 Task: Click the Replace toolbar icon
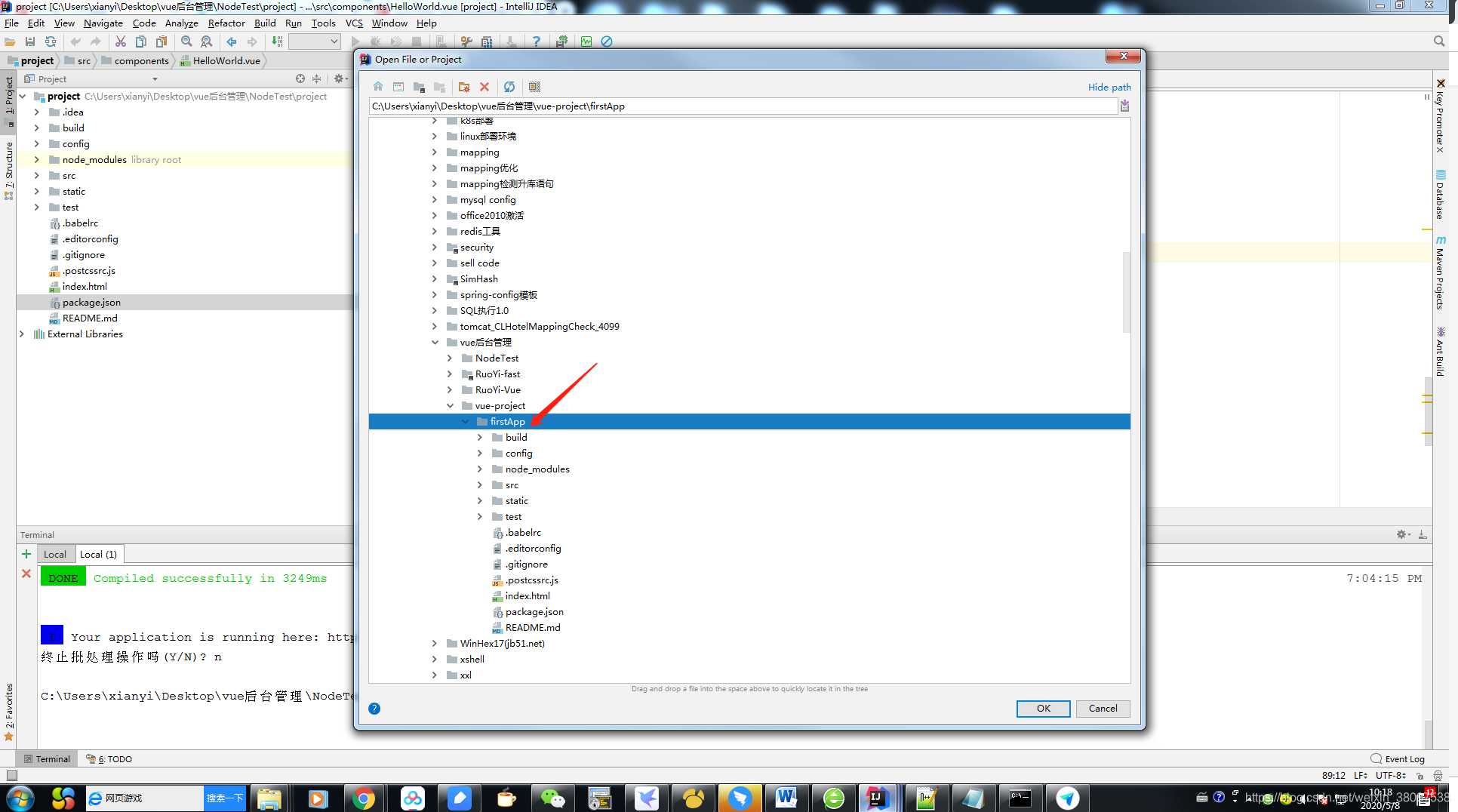(x=207, y=42)
